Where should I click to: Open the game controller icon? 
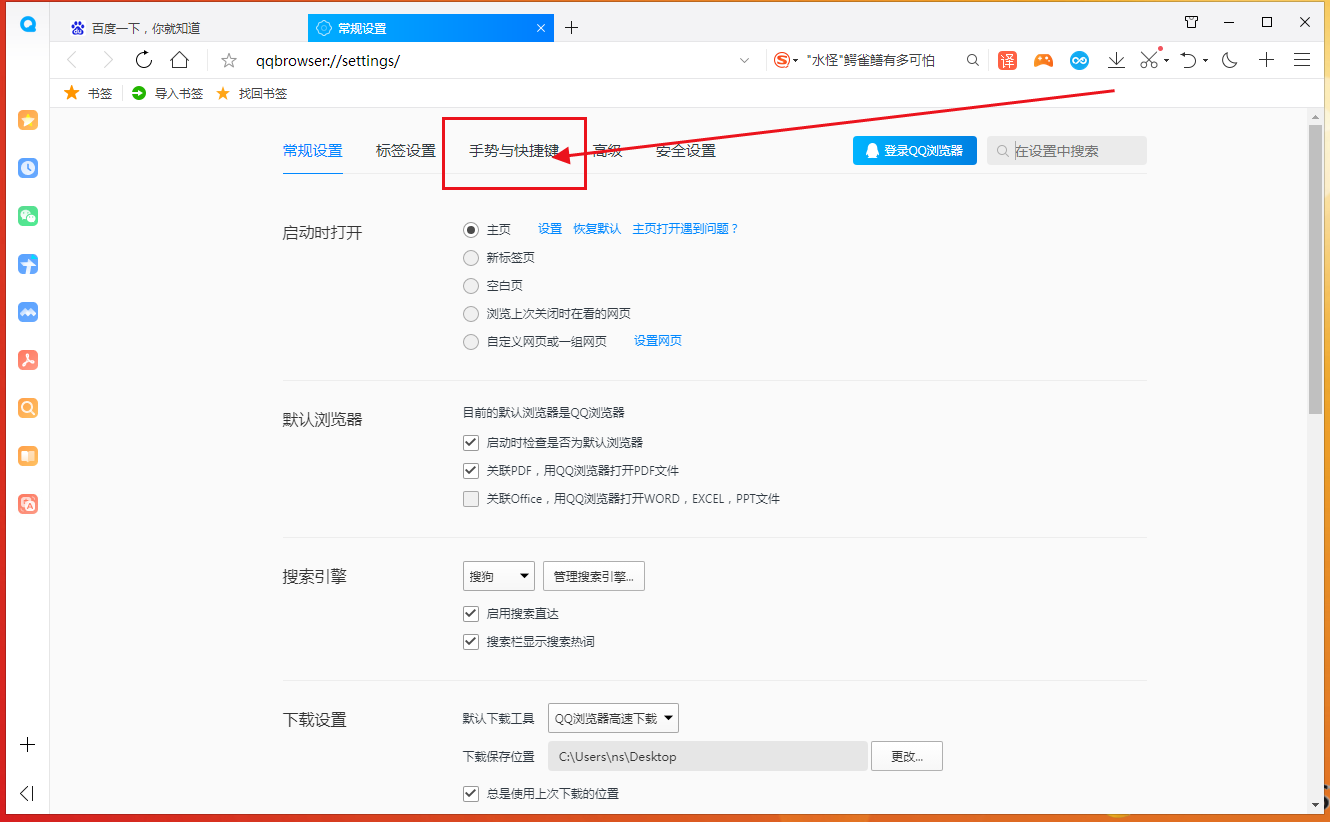point(1043,60)
